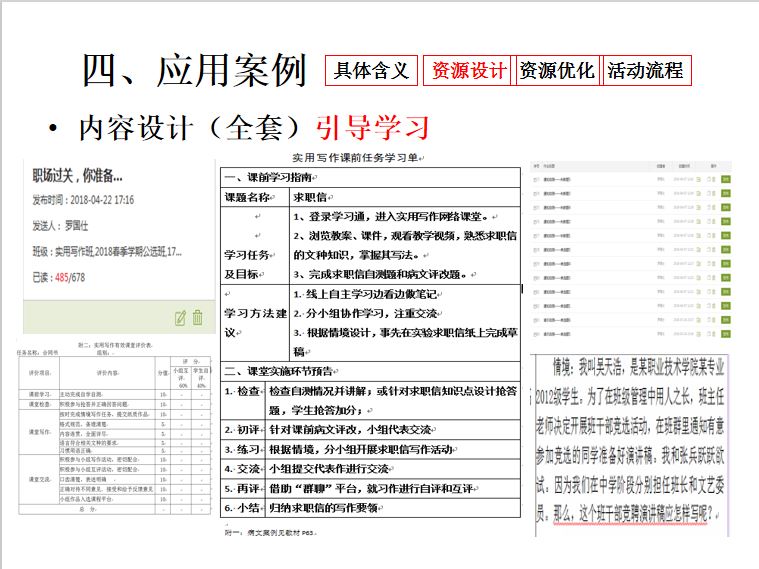Click the 4. 交流 cell
This screenshot has height=569, width=759.
point(243,469)
